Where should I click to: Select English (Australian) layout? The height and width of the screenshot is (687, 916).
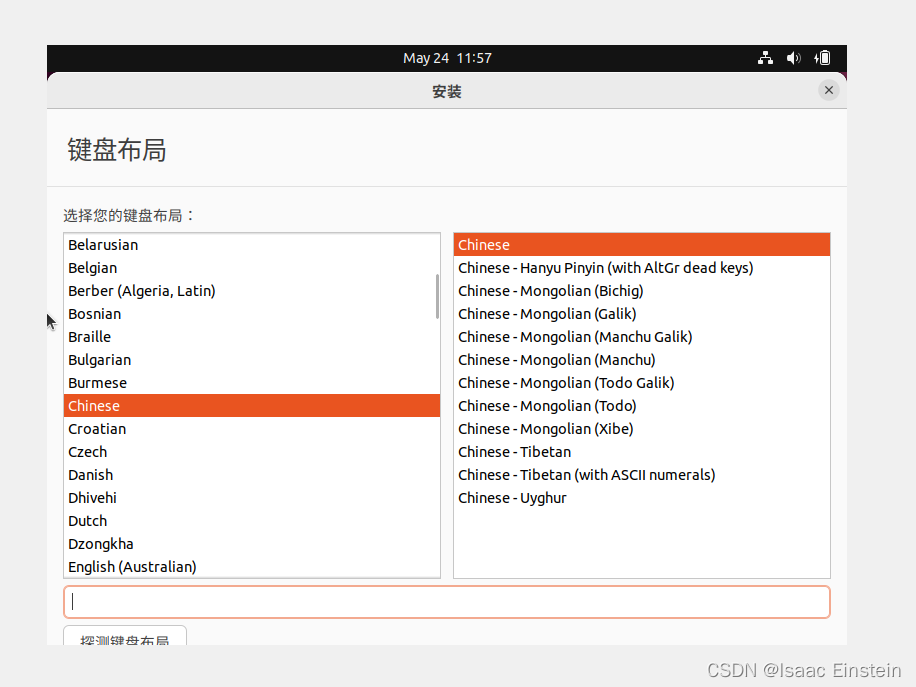tap(252, 567)
